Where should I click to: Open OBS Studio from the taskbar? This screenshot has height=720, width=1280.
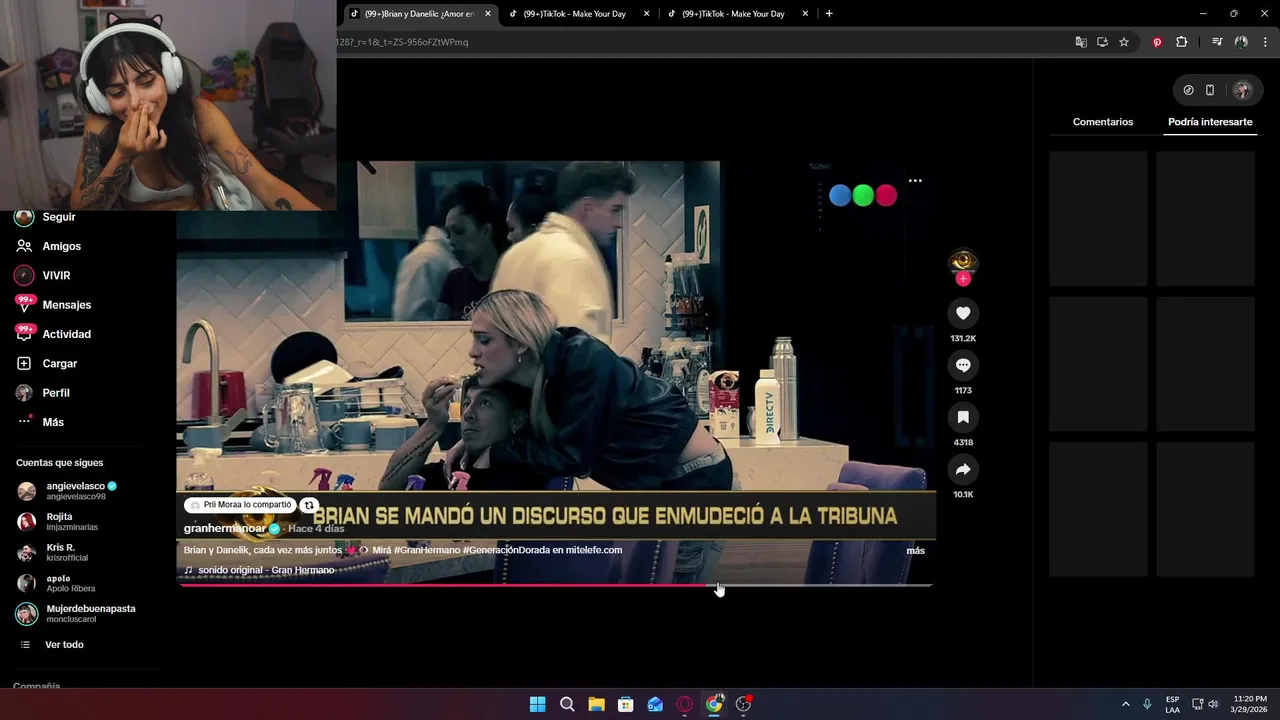[743, 704]
